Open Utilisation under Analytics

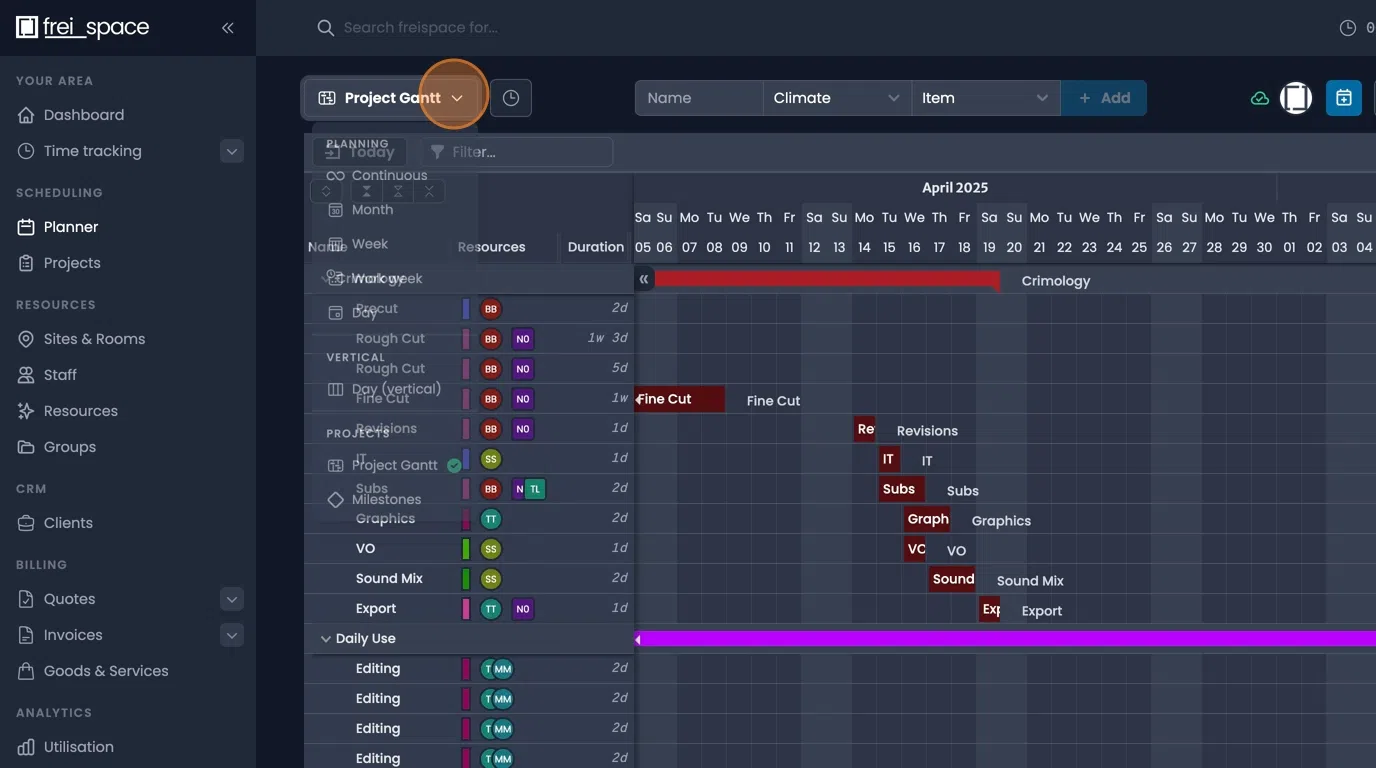(x=79, y=746)
